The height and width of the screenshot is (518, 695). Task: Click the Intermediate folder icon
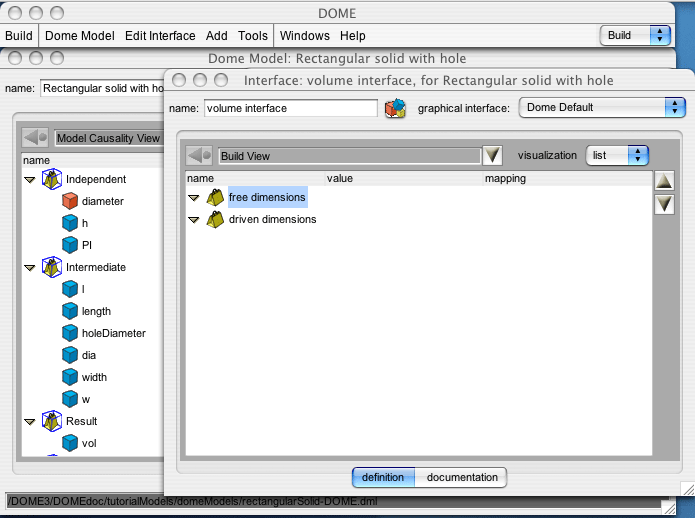point(51,267)
